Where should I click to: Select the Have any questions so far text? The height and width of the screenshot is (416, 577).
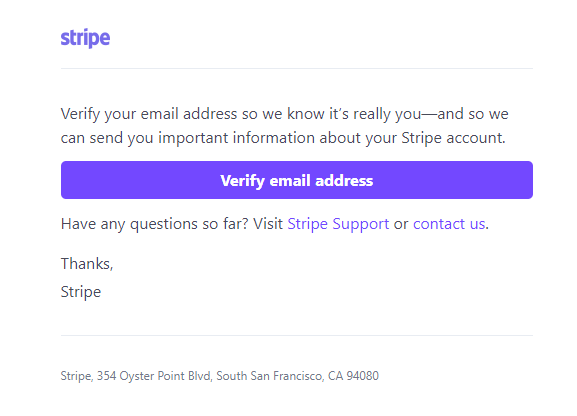(x=155, y=224)
